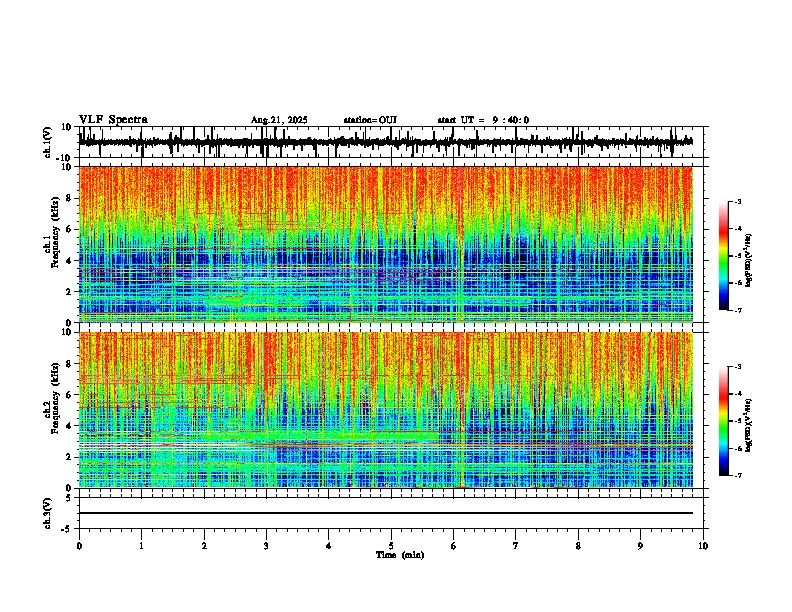Click the flat ch.3 voltage trace line
Viewport: 792px width, 612px height.
click(386, 513)
